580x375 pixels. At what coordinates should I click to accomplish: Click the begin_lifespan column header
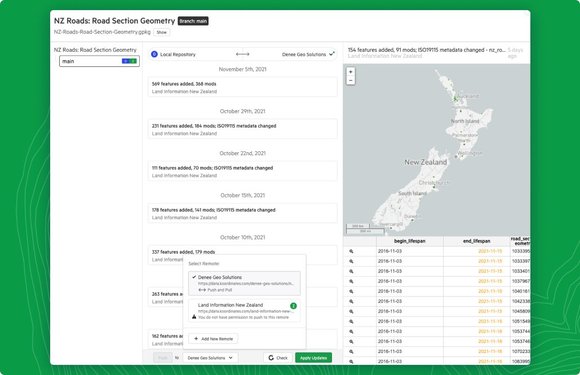[x=409, y=241]
